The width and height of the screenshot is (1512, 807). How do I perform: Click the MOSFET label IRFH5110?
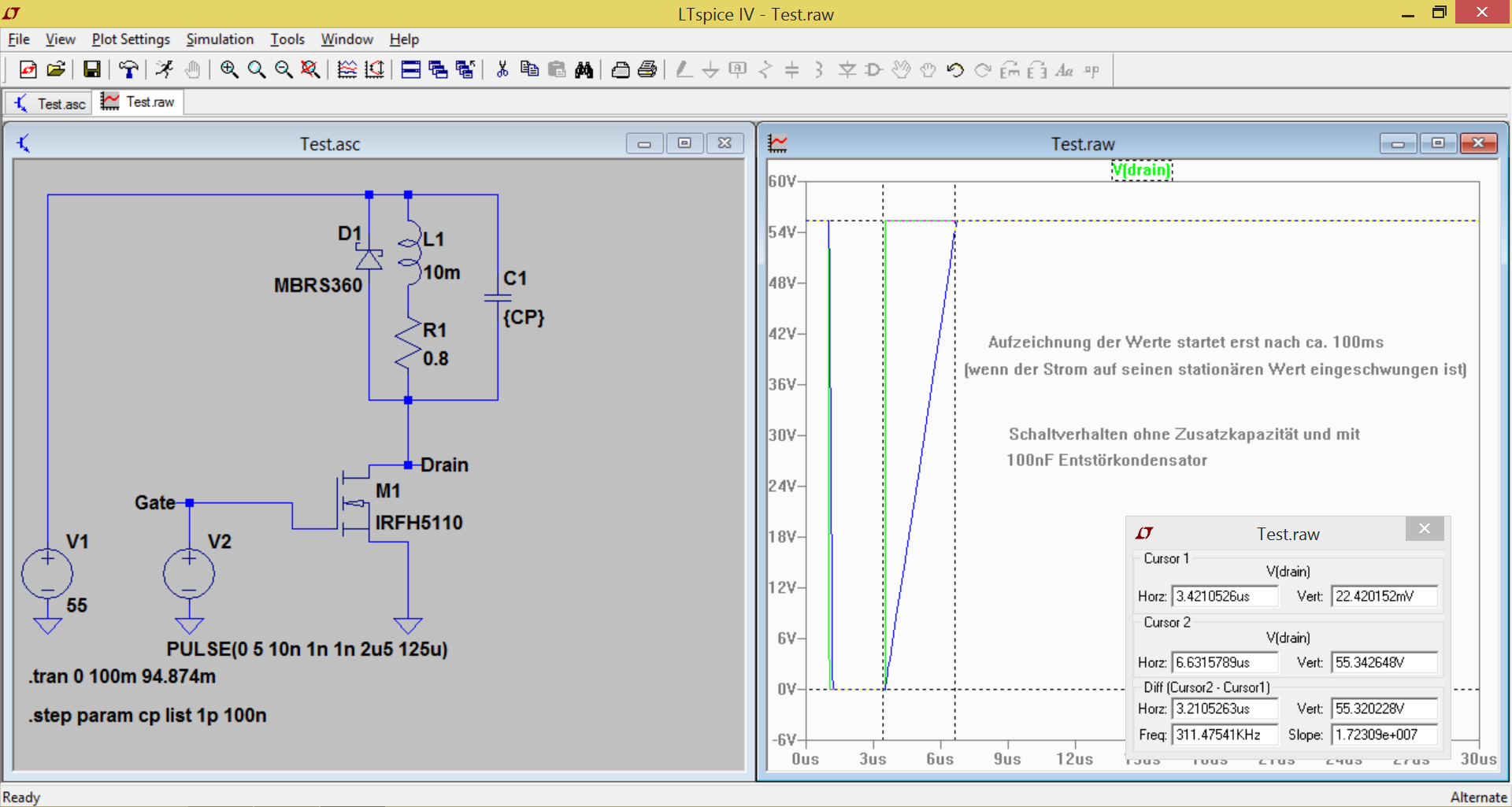tap(419, 523)
